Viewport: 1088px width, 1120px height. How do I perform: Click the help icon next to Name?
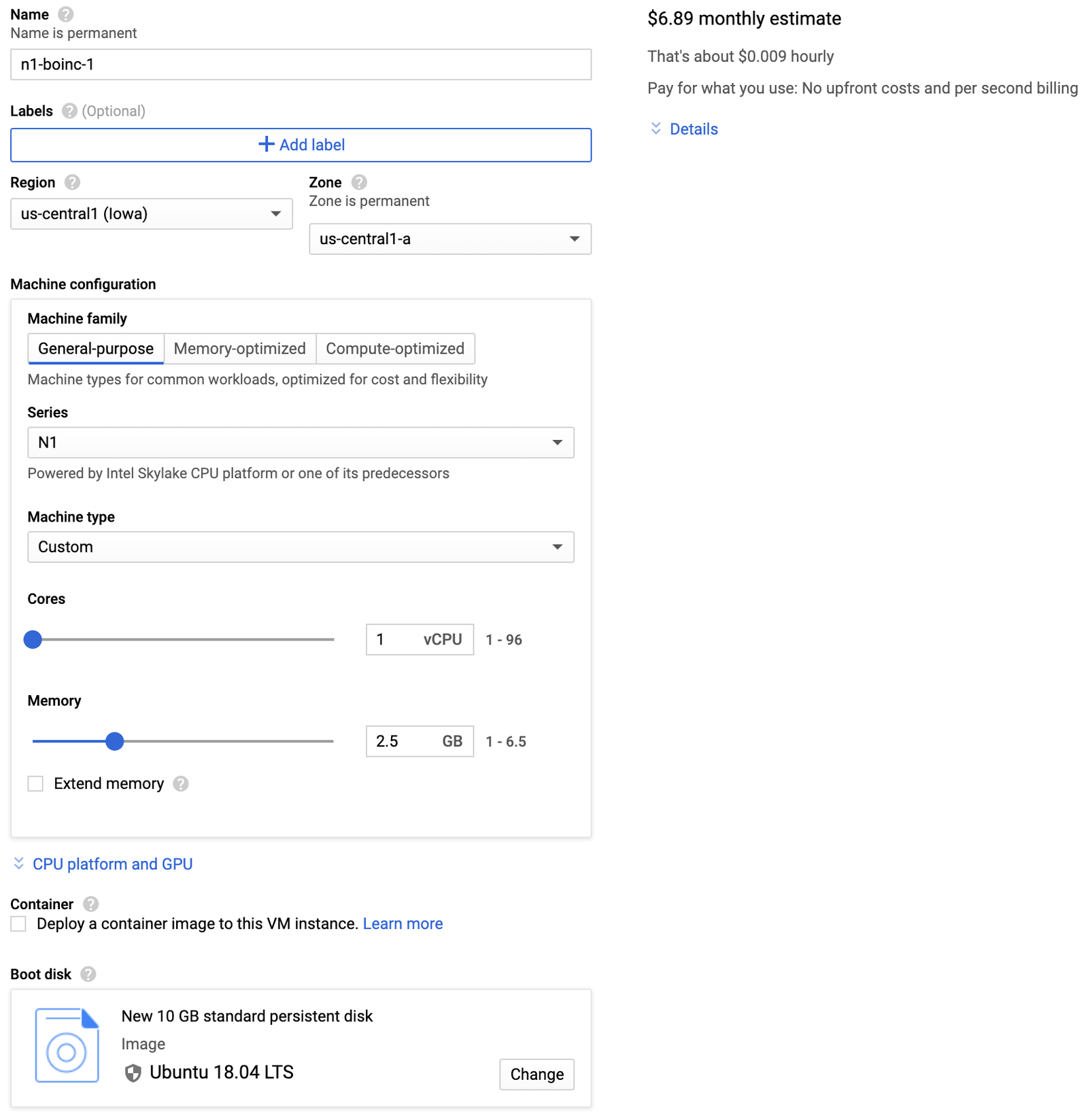pos(65,14)
